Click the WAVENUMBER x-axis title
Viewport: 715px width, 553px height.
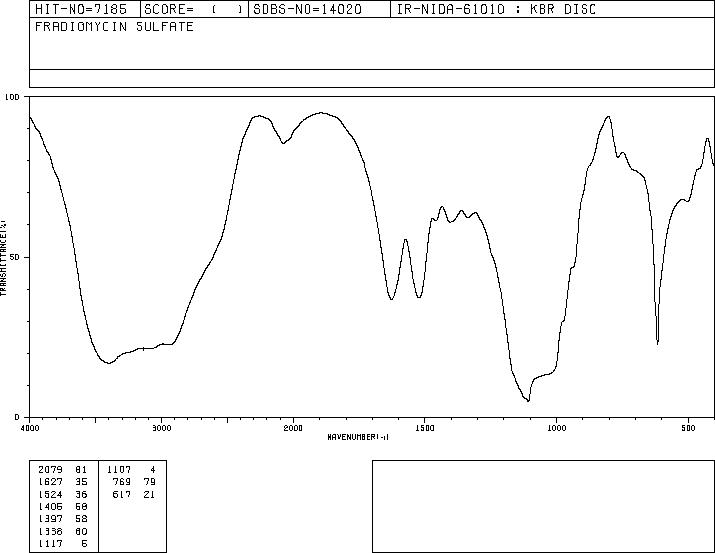click(358, 437)
